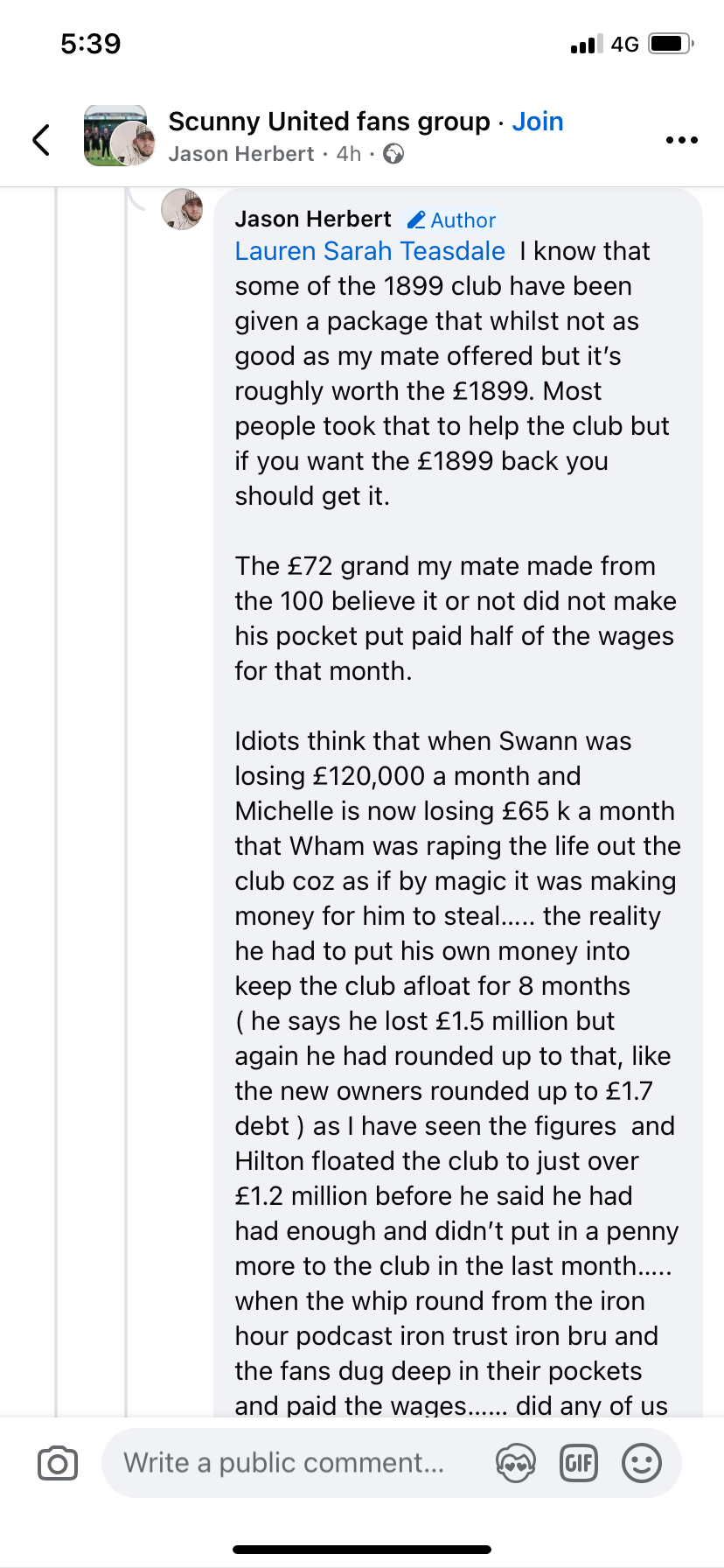This screenshot has height=1568, width=724.
Task: Tap Jason Herbert's comment avatar
Action: (182, 209)
